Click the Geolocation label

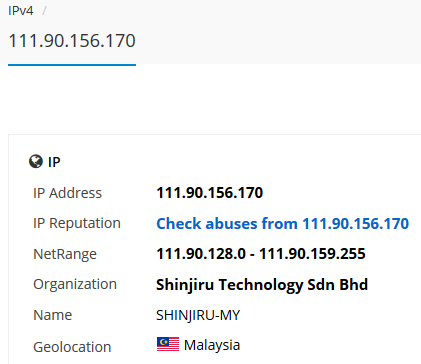(72, 347)
